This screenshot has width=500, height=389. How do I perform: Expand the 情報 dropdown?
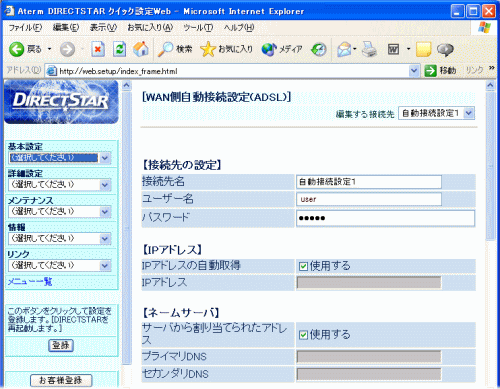[x=60, y=239]
